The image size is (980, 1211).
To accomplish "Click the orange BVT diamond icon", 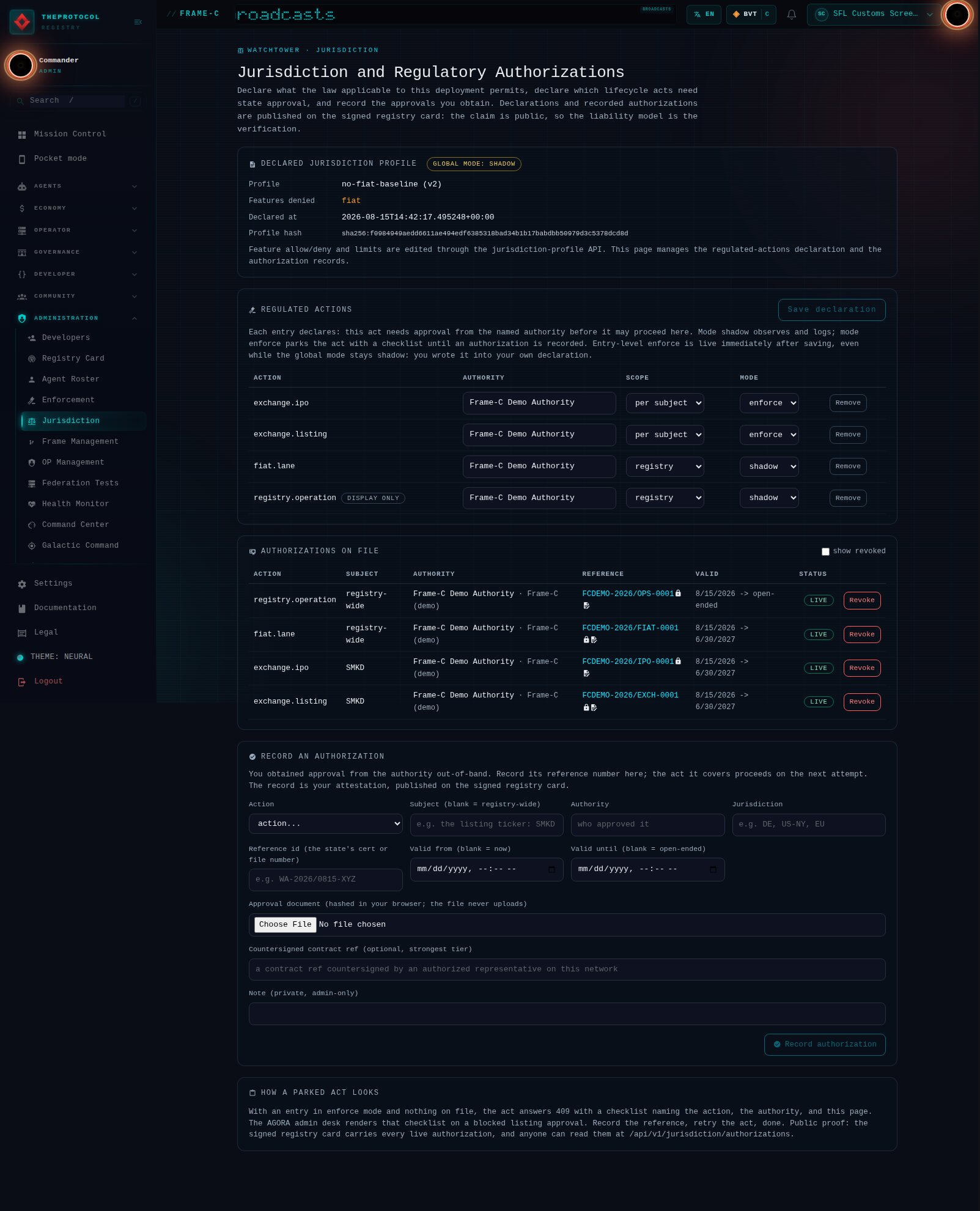I will tap(736, 14).
